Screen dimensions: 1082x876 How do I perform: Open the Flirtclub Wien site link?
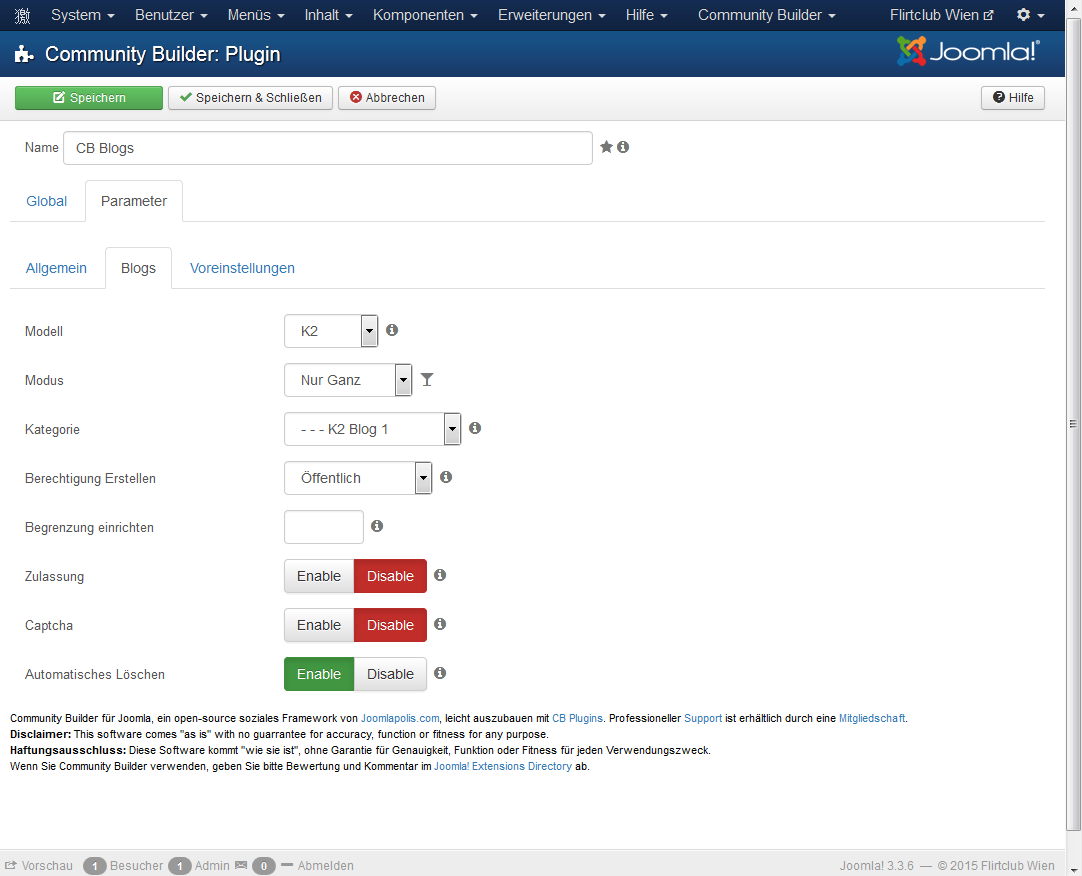(x=941, y=15)
